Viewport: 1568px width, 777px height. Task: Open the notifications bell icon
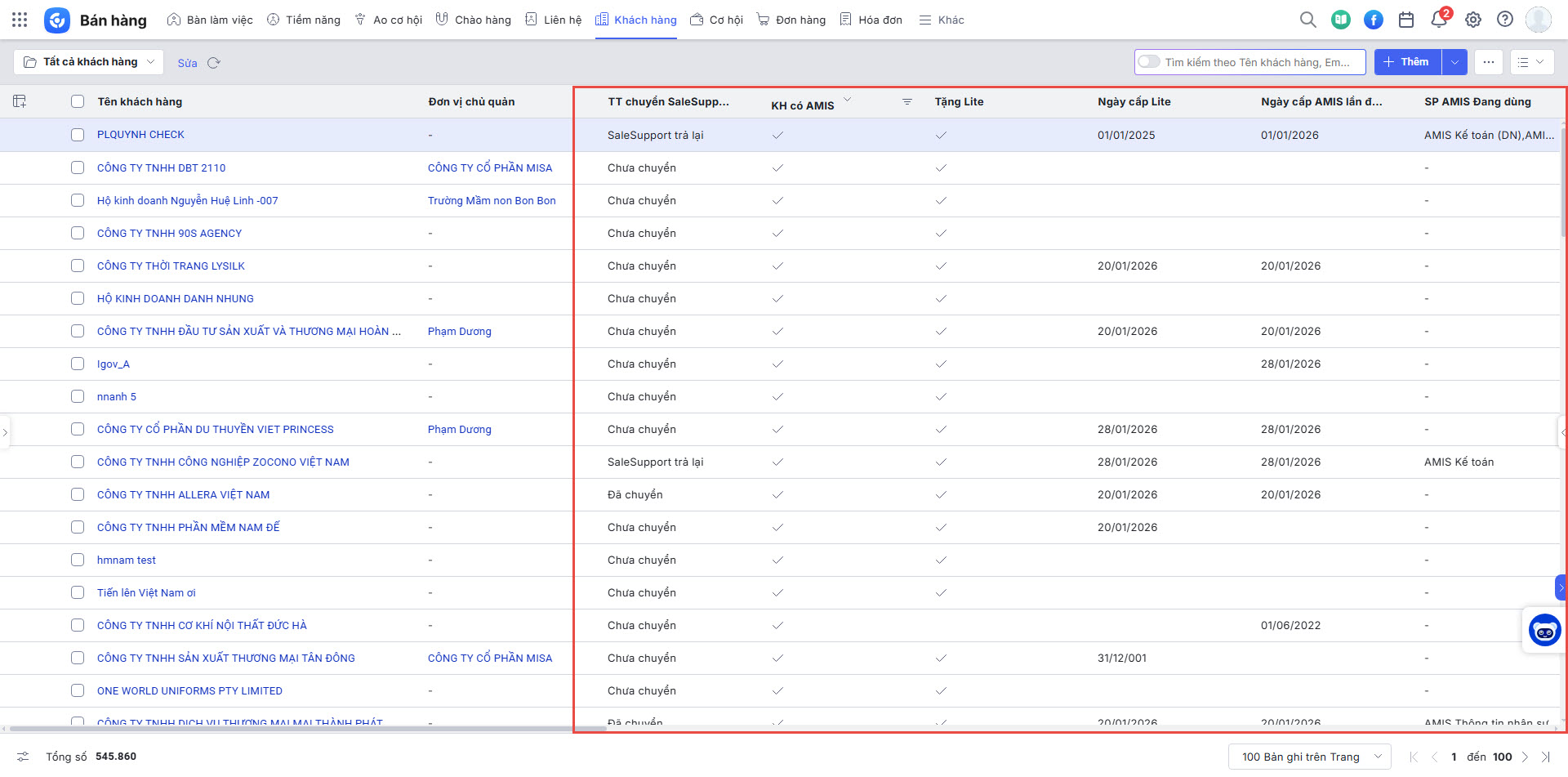1439,20
